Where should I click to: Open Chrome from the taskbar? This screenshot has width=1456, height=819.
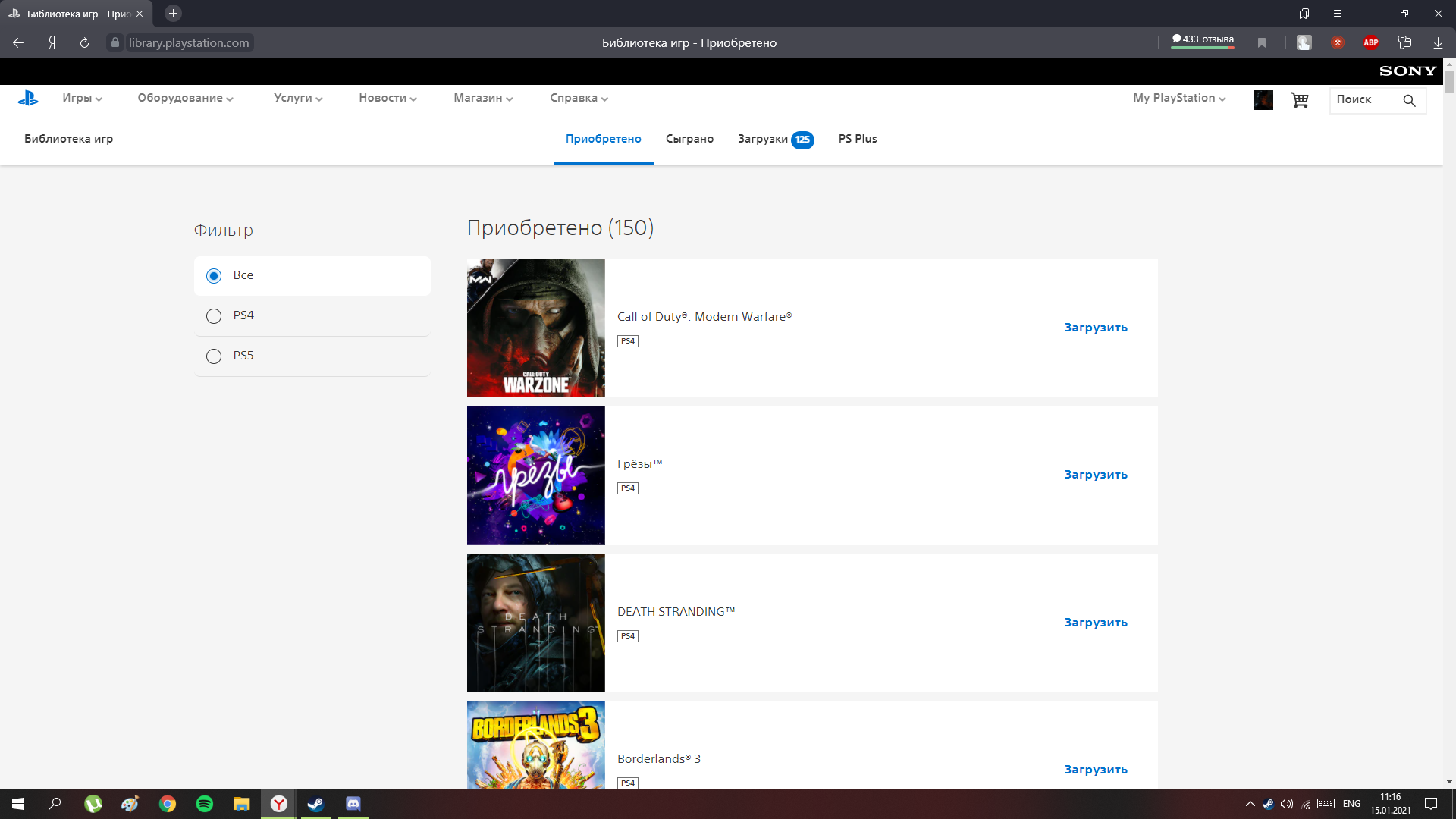click(x=168, y=804)
